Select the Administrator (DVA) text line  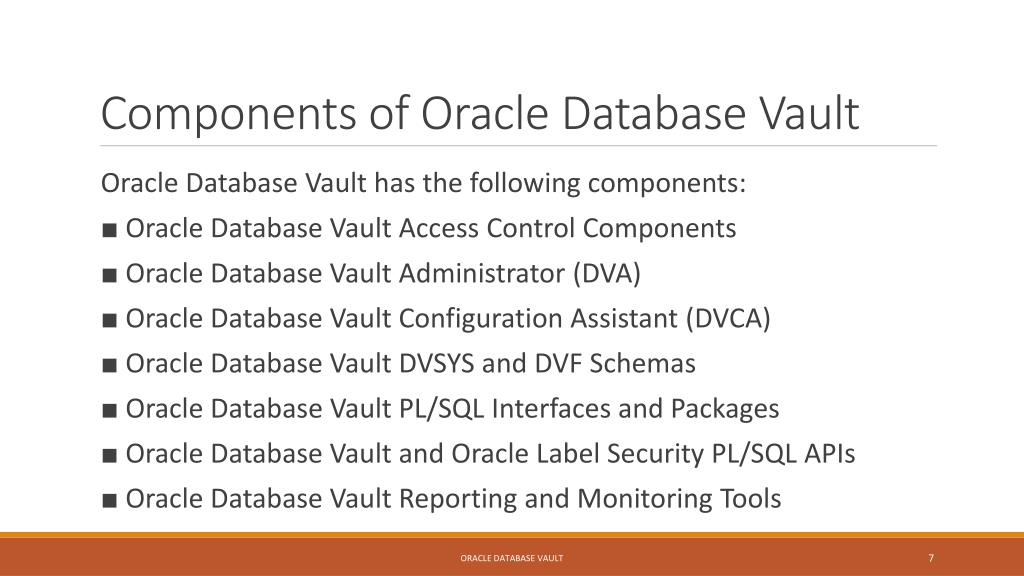[383, 274]
